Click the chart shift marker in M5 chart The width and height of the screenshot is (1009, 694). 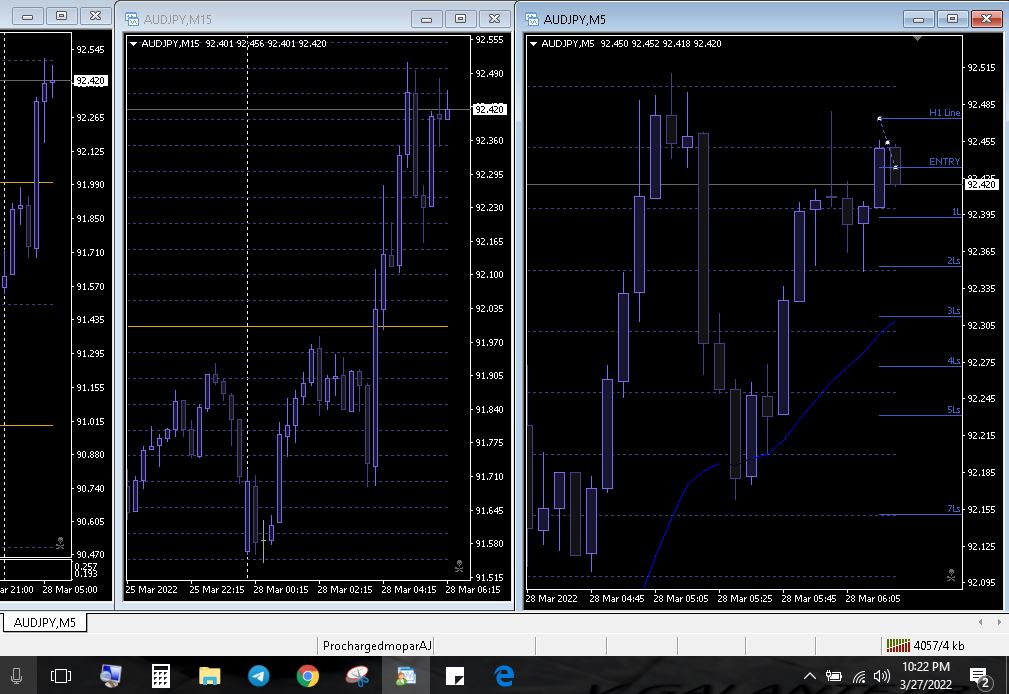pyautogui.click(x=918, y=39)
